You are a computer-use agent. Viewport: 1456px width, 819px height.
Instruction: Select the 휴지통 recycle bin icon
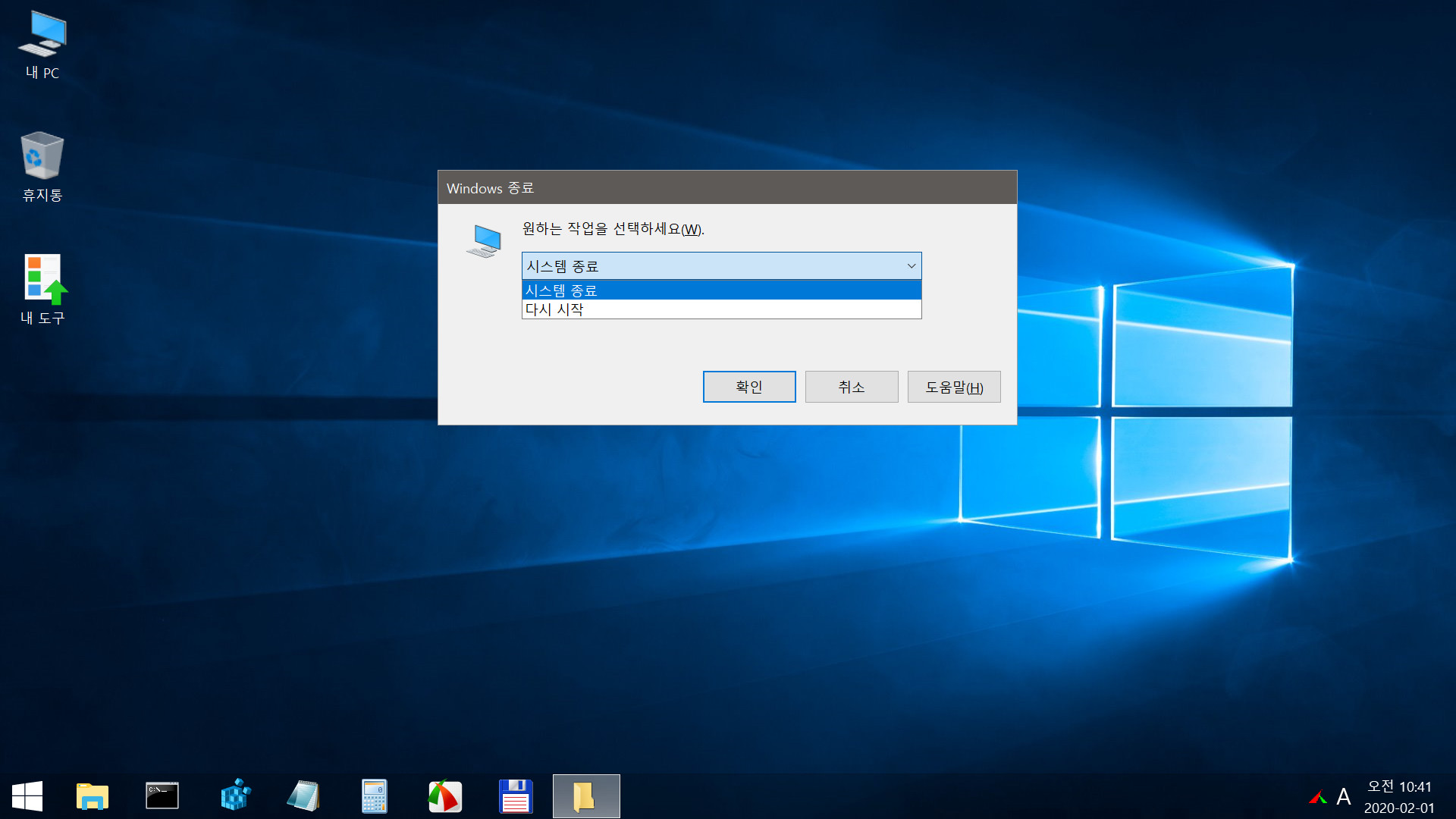pos(42,167)
